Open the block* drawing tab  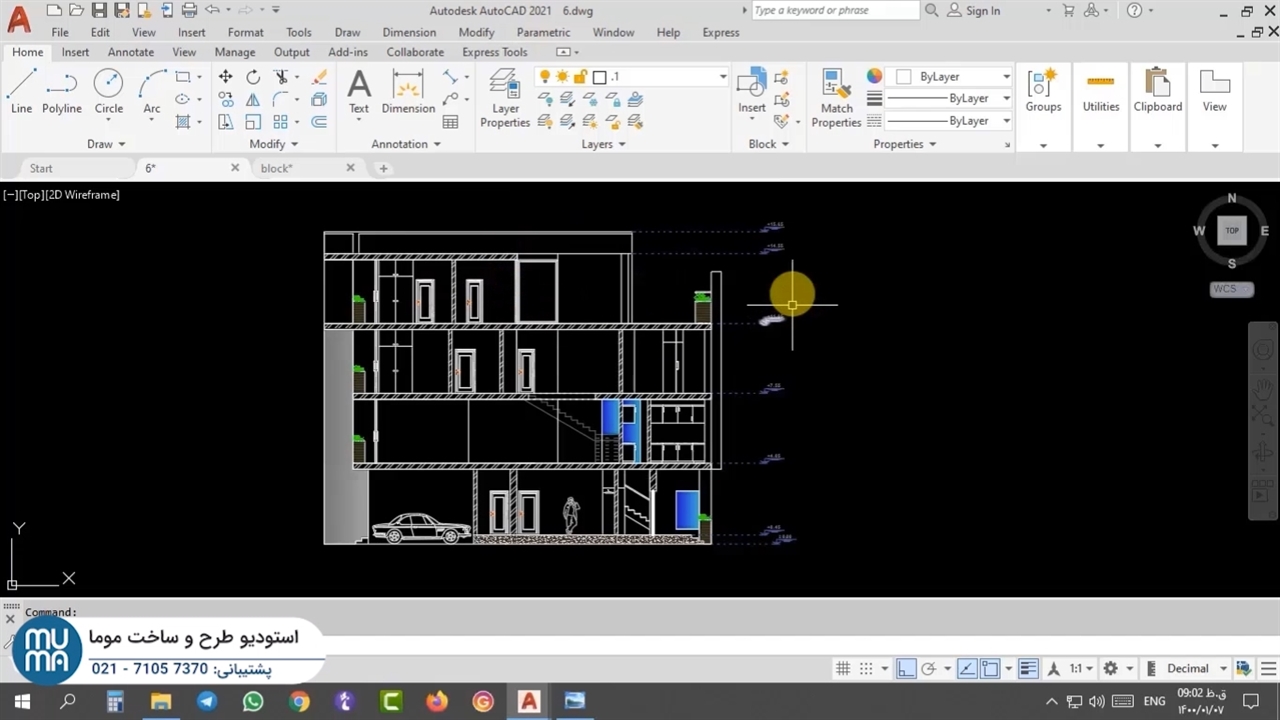coord(277,168)
